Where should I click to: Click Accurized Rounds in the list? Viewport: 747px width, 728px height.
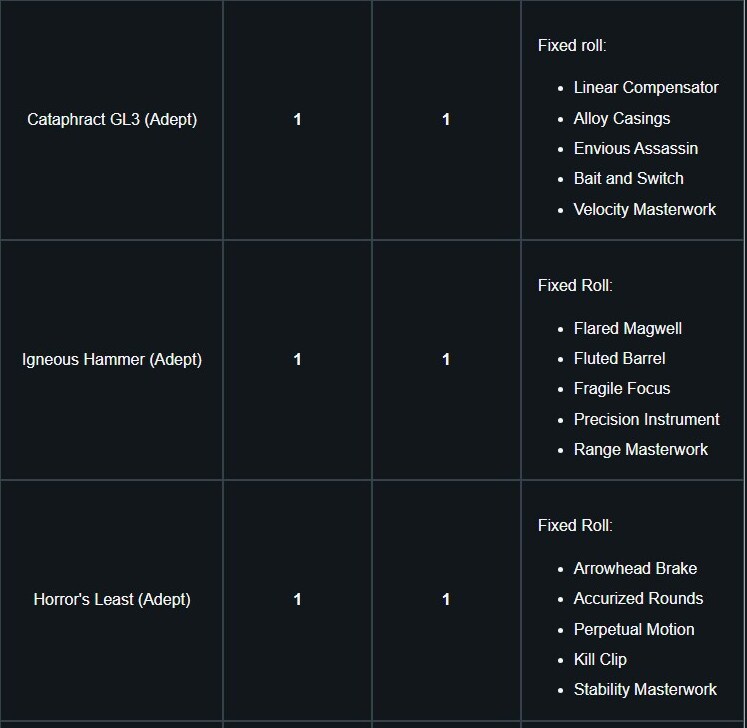point(638,598)
